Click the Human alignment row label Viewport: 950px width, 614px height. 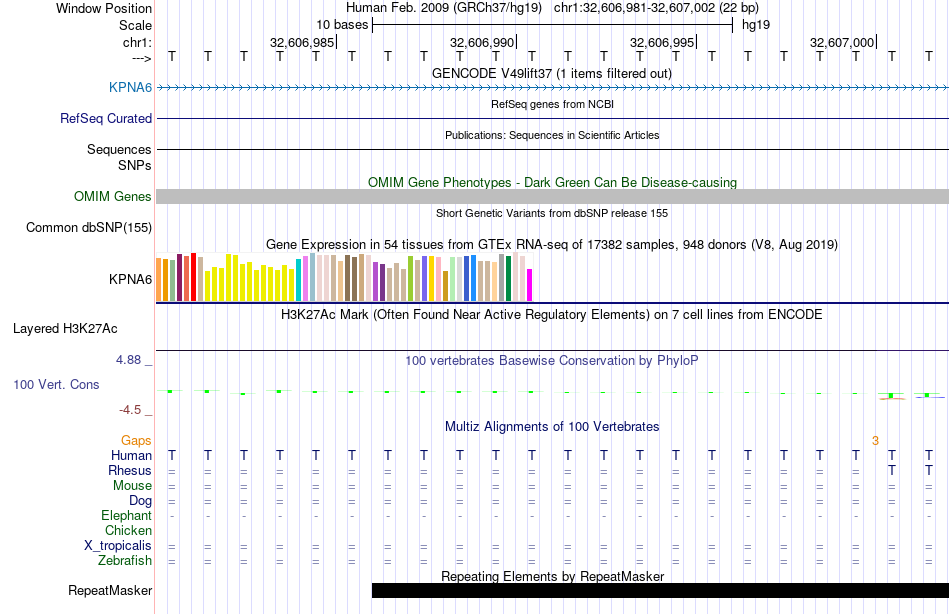pyautogui.click(x=131, y=455)
